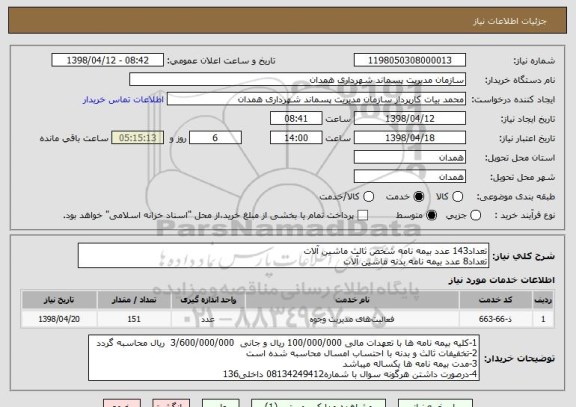Click the public announcement date field 08:42

[x=108, y=60]
